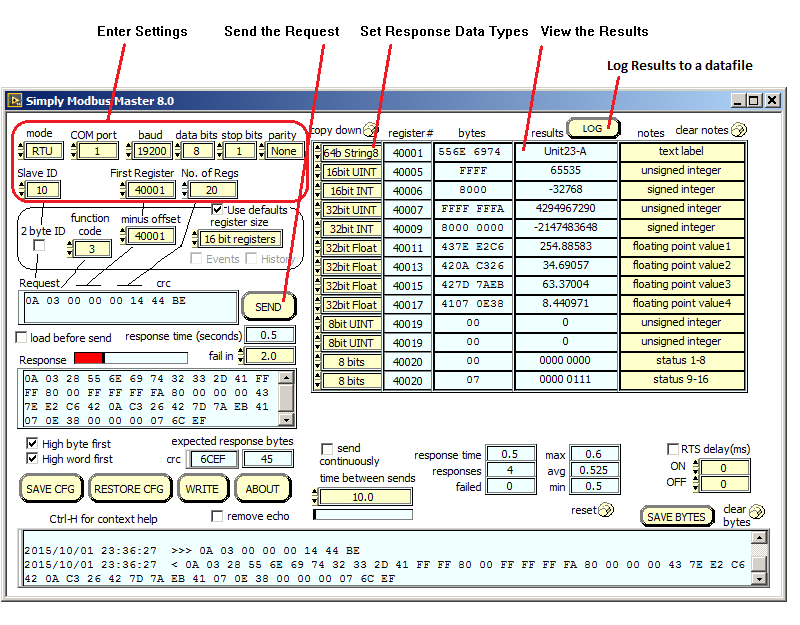The height and width of the screenshot is (625, 800).
Task: Click the Unit23-A result cell
Action: [x=565, y=152]
